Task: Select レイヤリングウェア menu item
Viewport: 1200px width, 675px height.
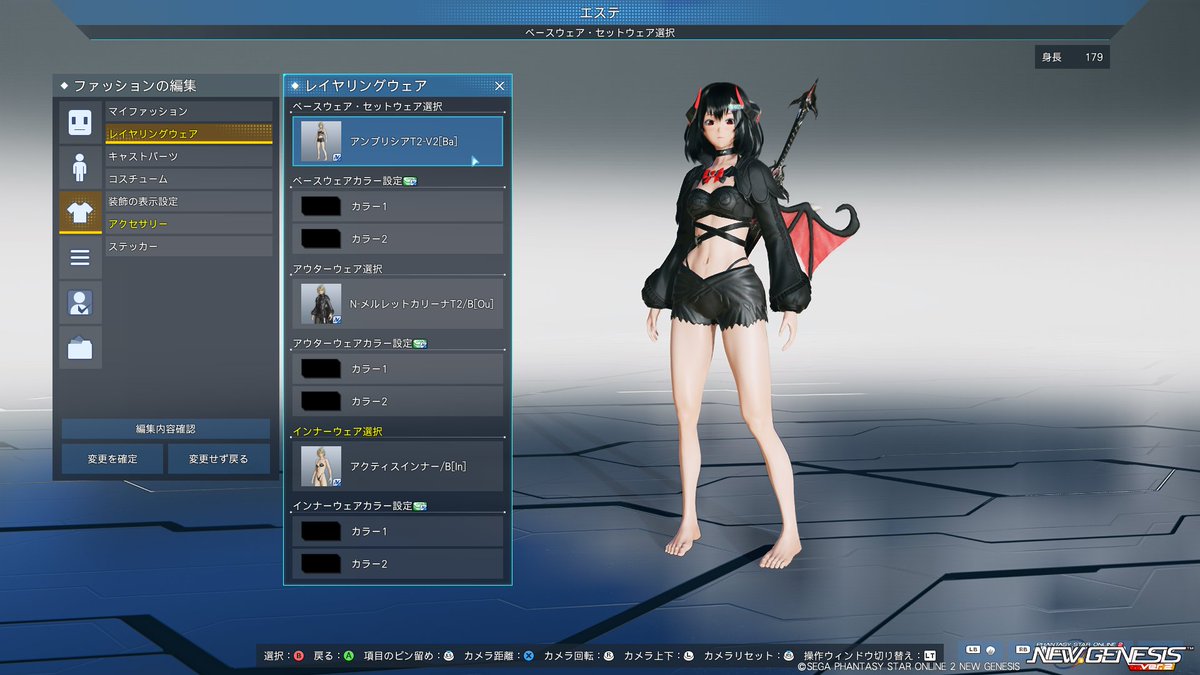Action: [x=189, y=134]
